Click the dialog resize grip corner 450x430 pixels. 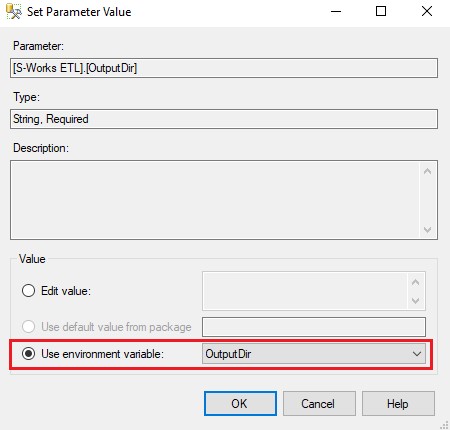click(x=444, y=425)
